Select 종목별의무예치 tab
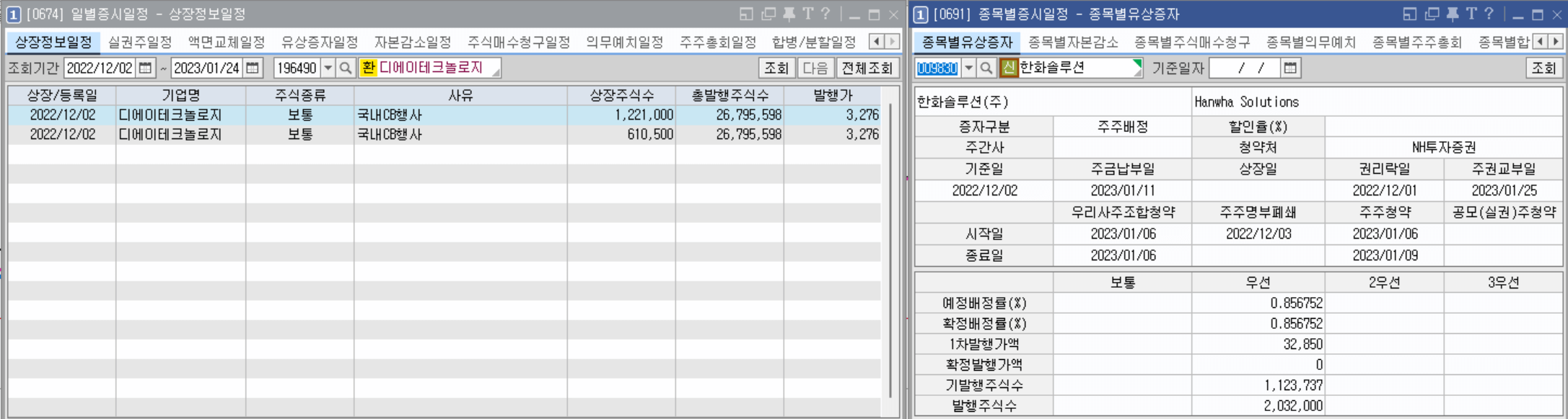This screenshot has height=419, width=1568. tap(1311, 42)
